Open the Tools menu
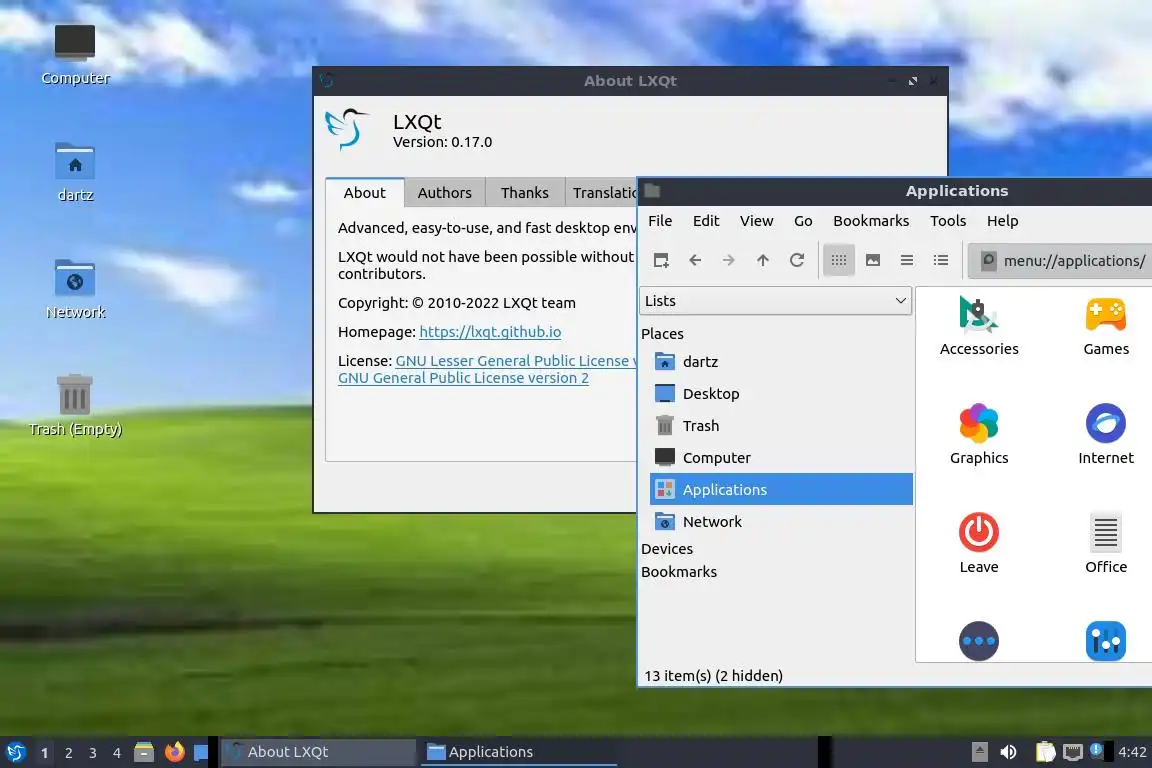 tap(948, 220)
